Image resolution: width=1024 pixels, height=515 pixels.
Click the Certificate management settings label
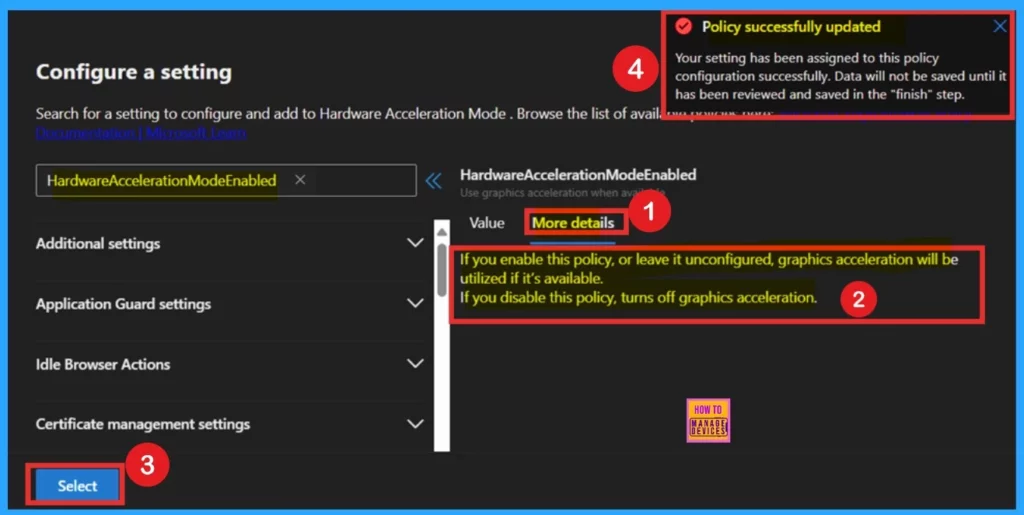click(143, 424)
